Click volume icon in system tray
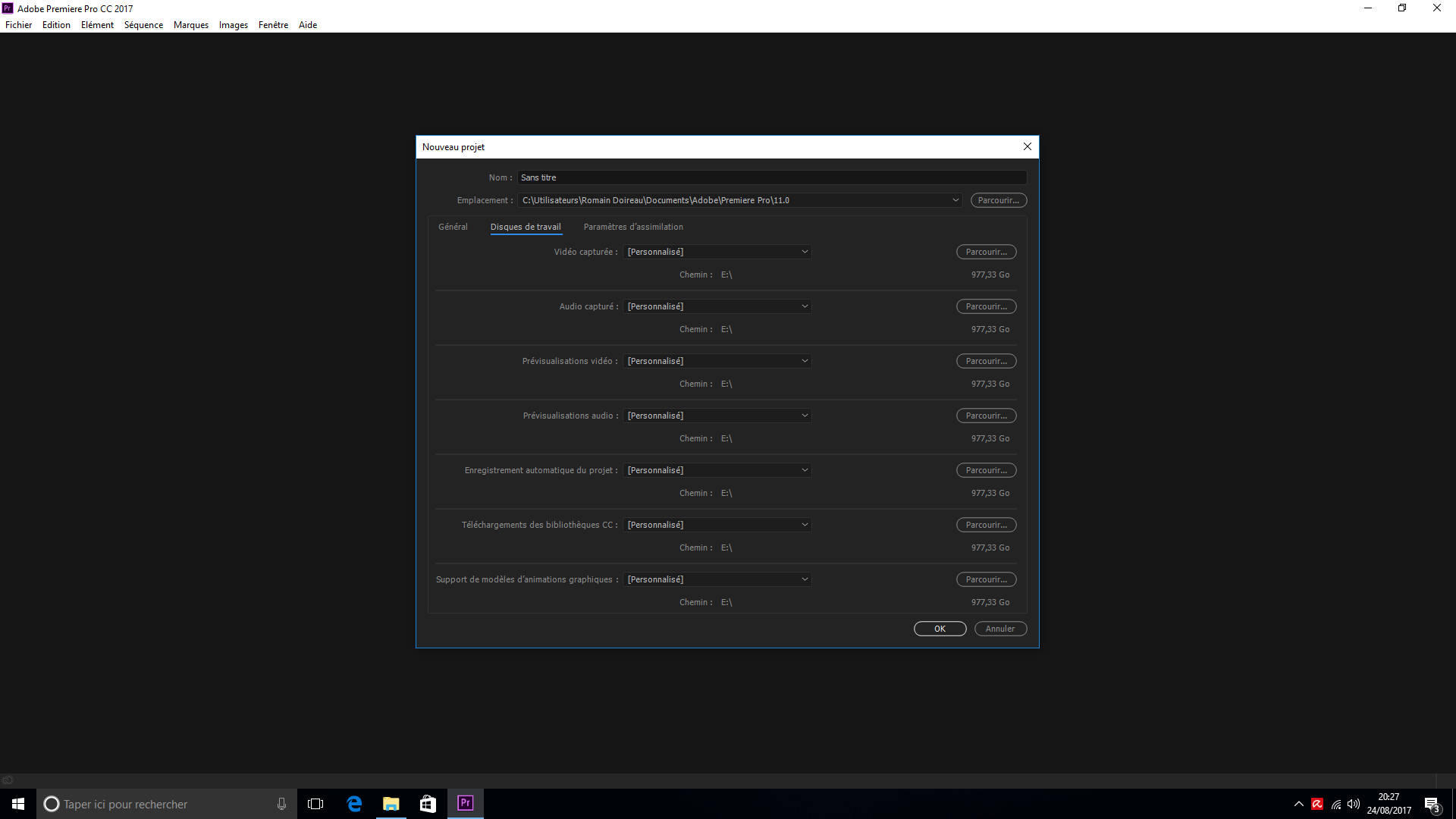 [1354, 804]
